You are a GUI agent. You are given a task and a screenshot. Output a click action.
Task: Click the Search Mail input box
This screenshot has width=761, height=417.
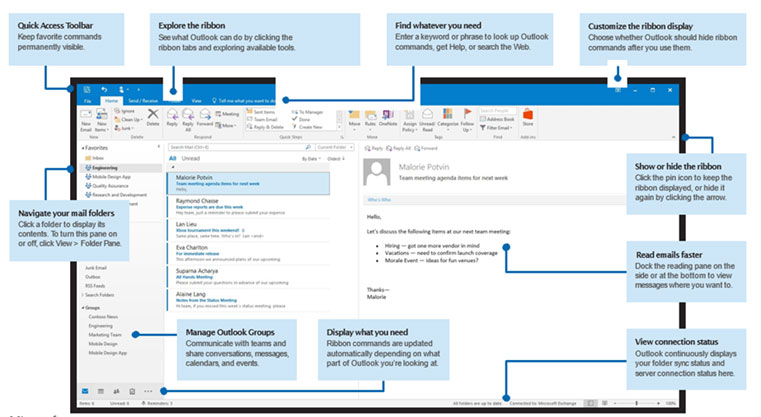pyautogui.click(x=240, y=147)
